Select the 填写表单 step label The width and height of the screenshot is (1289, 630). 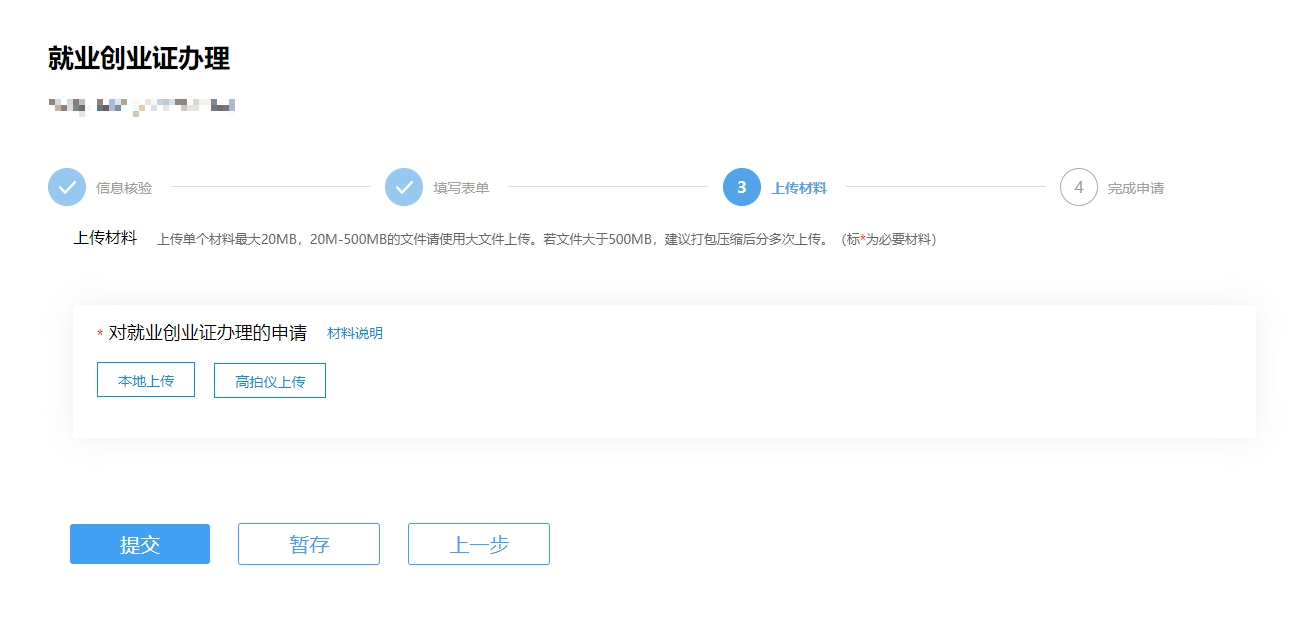tap(461, 188)
